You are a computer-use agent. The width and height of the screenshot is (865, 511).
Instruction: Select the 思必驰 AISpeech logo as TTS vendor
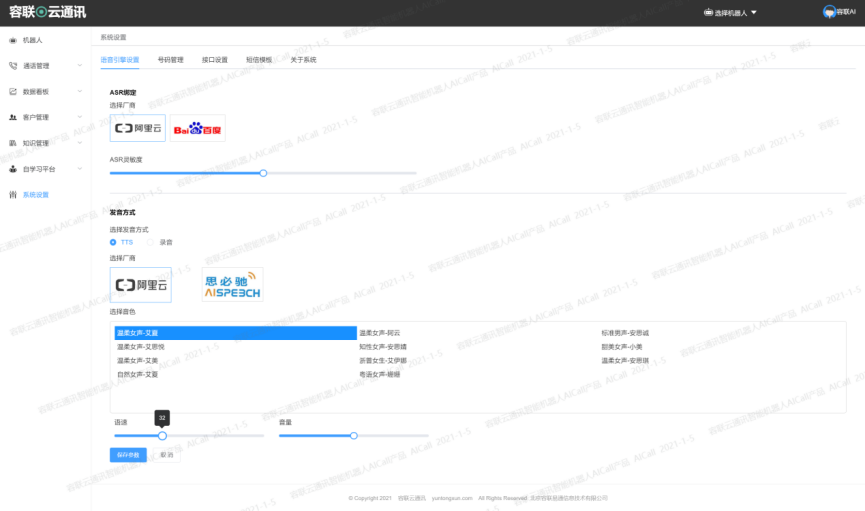[232, 285]
